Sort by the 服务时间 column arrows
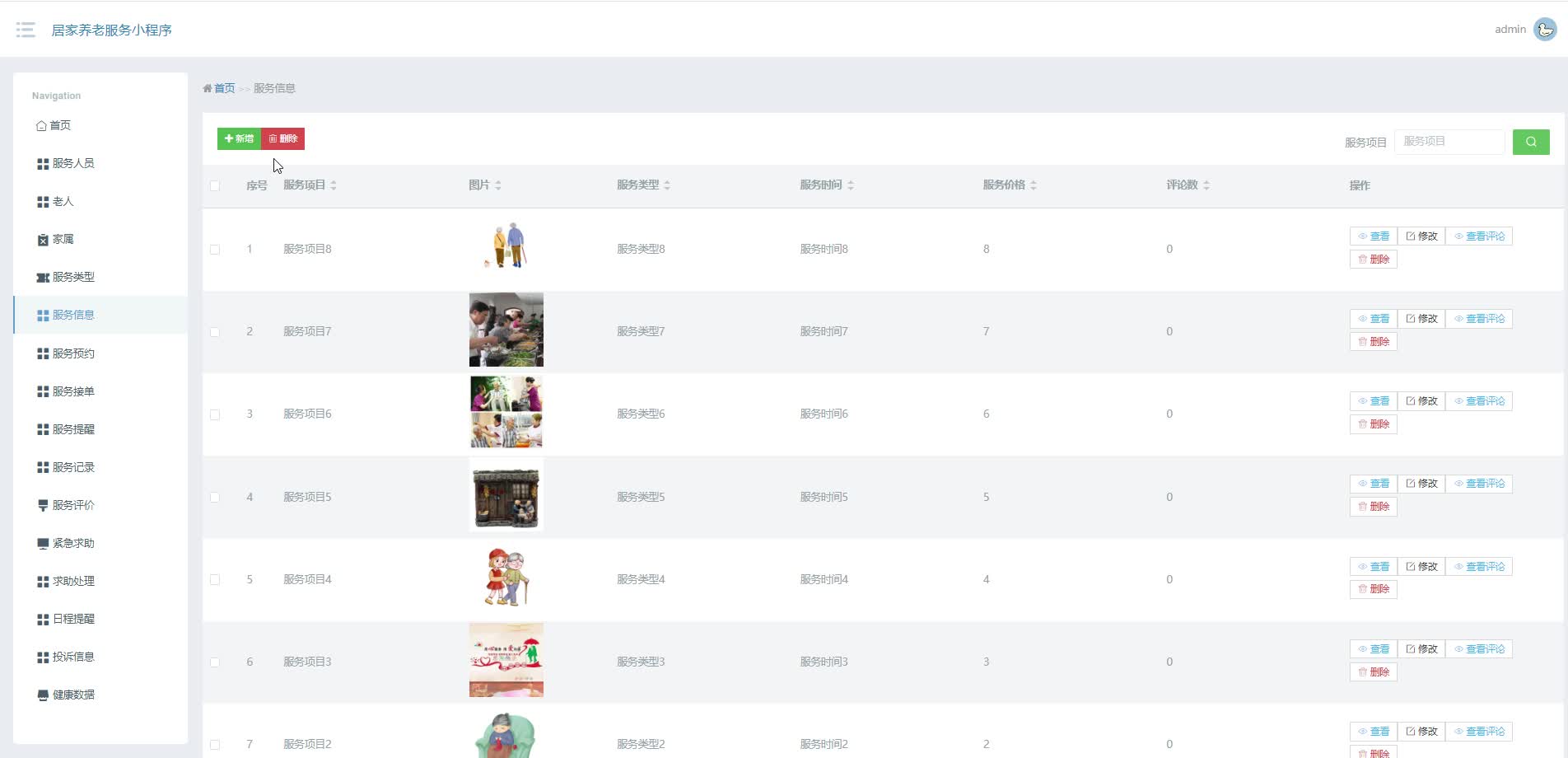Image resolution: width=1568 pixels, height=758 pixels. pos(851,185)
